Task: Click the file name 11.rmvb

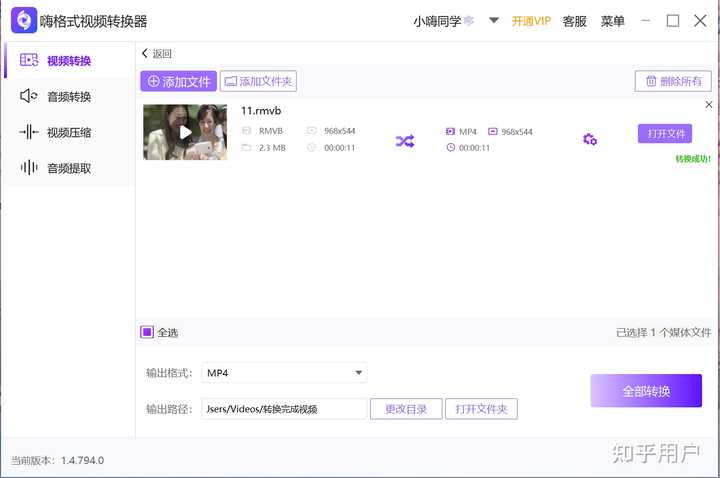Action: point(261,111)
